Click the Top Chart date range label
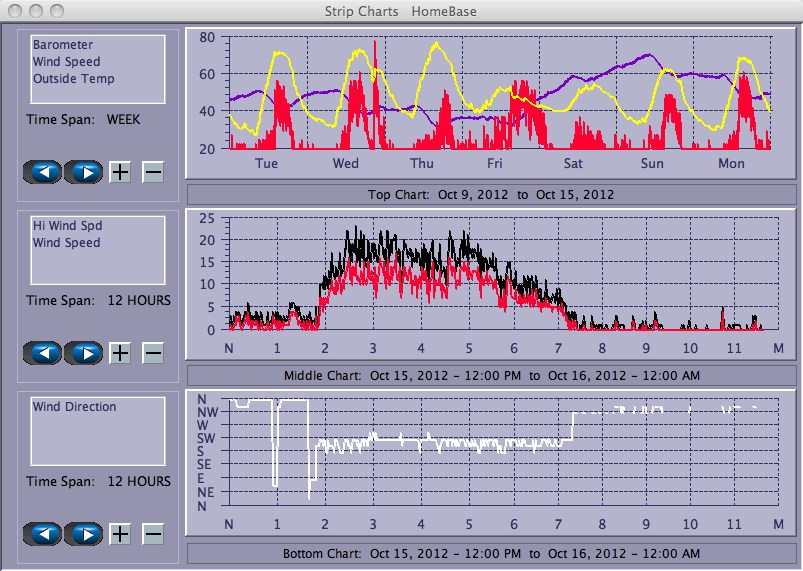This screenshot has width=803, height=571. (x=490, y=194)
